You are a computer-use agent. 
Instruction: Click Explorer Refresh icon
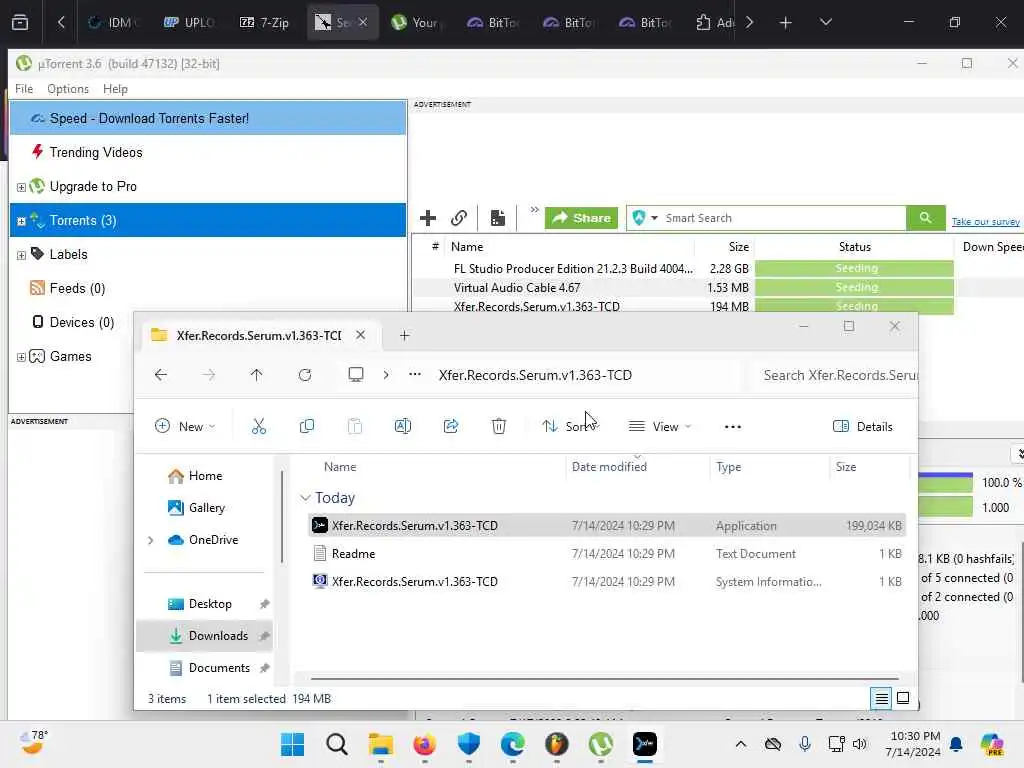coord(304,375)
